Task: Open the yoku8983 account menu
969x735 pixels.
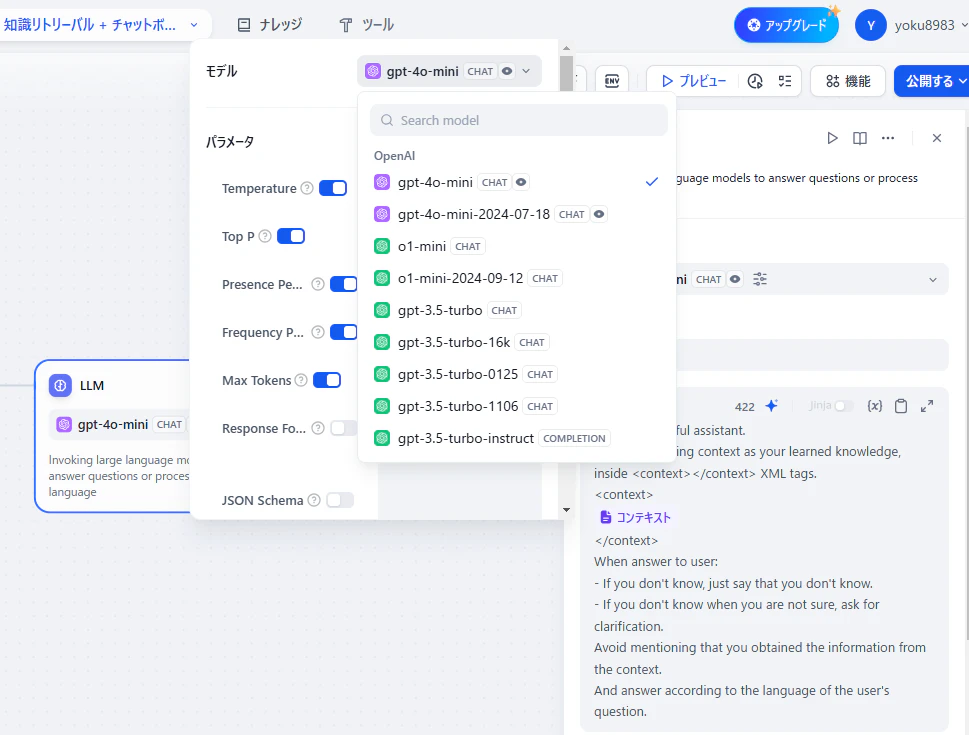Action: [x=932, y=25]
